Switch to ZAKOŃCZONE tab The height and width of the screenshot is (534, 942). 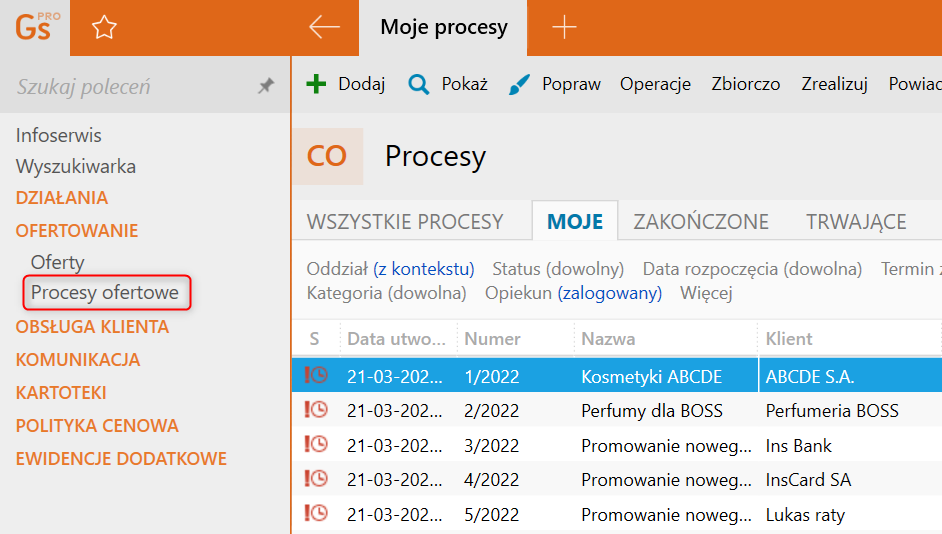click(x=701, y=221)
